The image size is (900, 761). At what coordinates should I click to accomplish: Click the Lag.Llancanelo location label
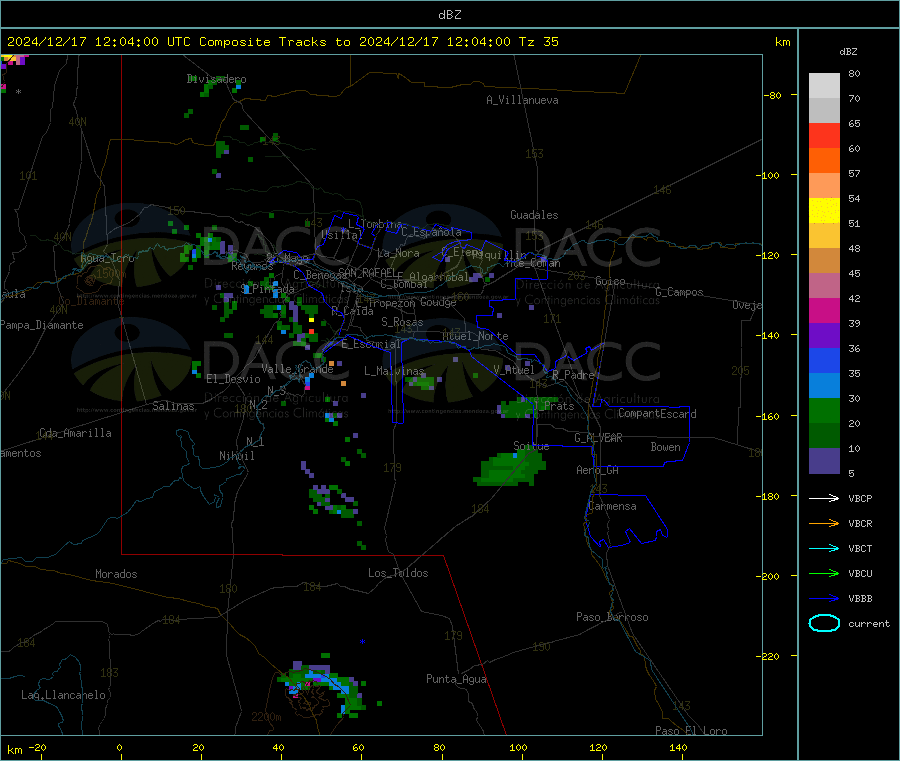pos(64,695)
